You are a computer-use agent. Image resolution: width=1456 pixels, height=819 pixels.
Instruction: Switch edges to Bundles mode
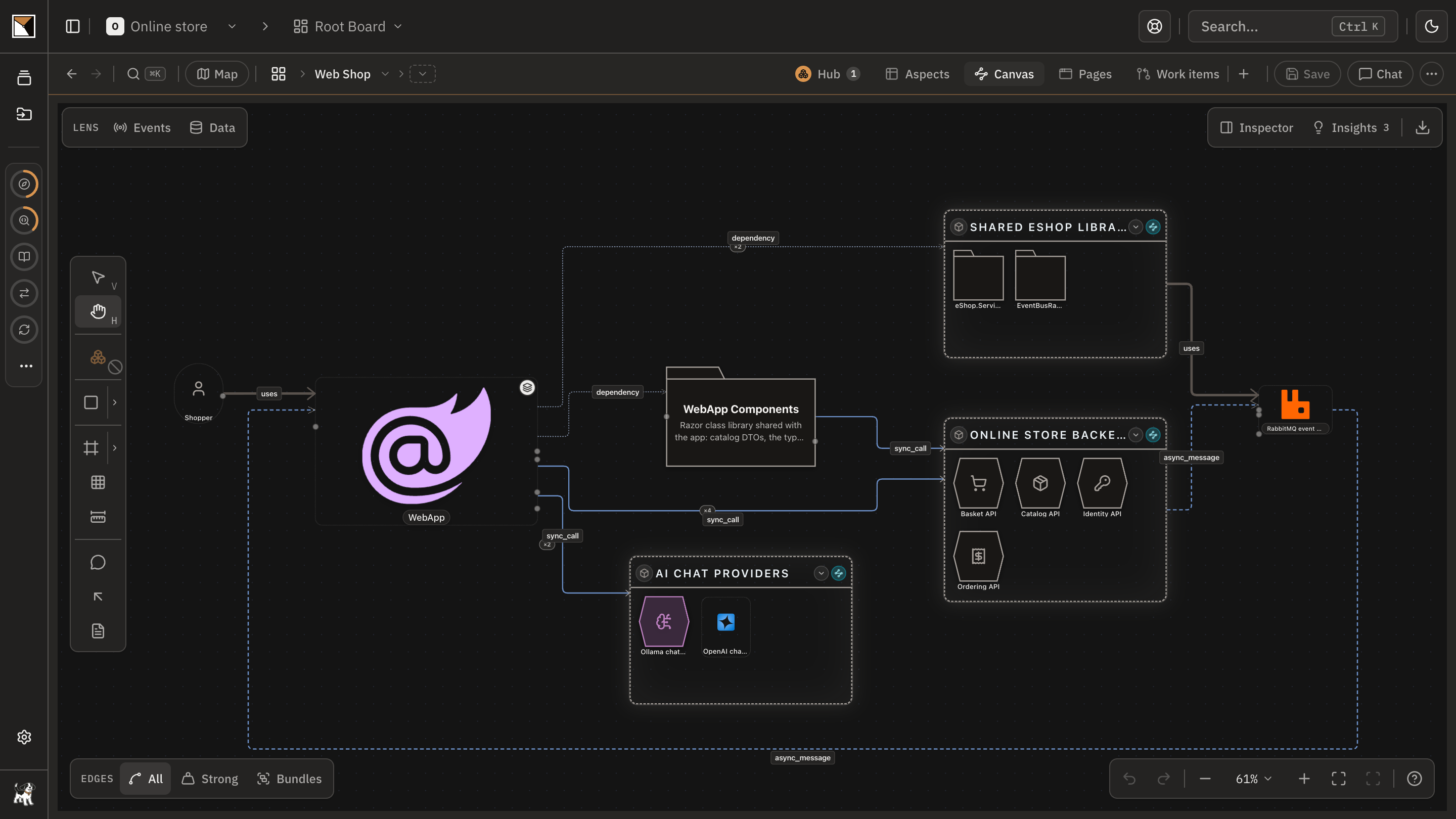(x=289, y=779)
